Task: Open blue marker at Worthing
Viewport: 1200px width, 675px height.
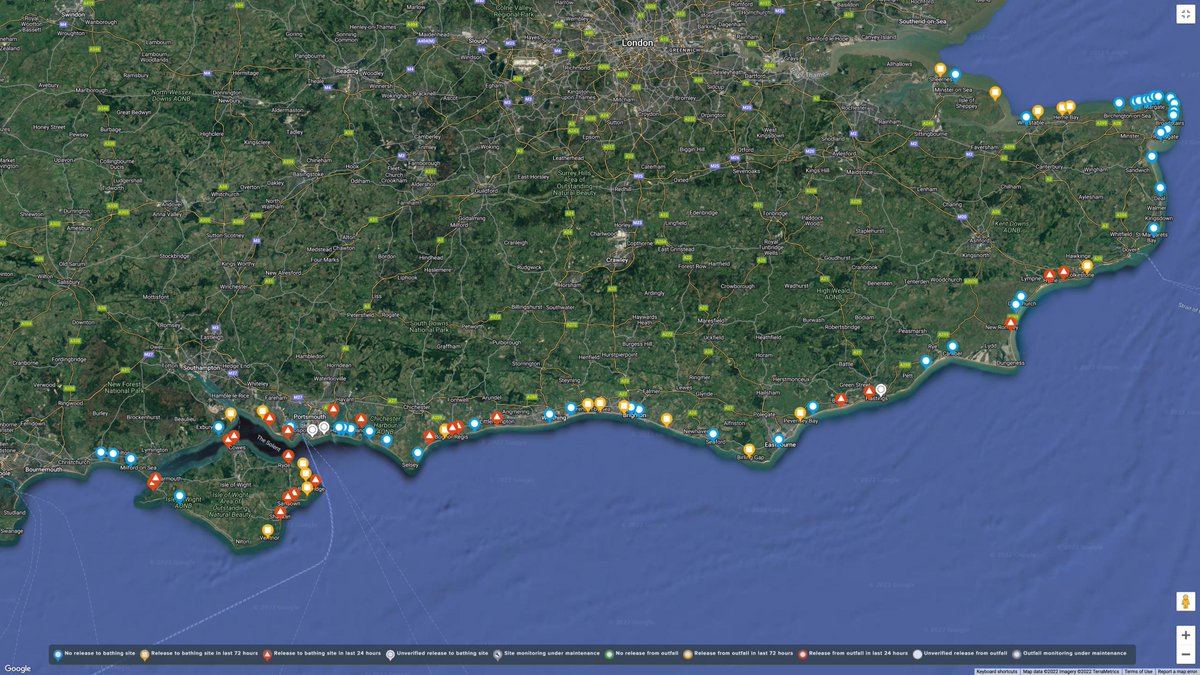Action: pos(549,415)
